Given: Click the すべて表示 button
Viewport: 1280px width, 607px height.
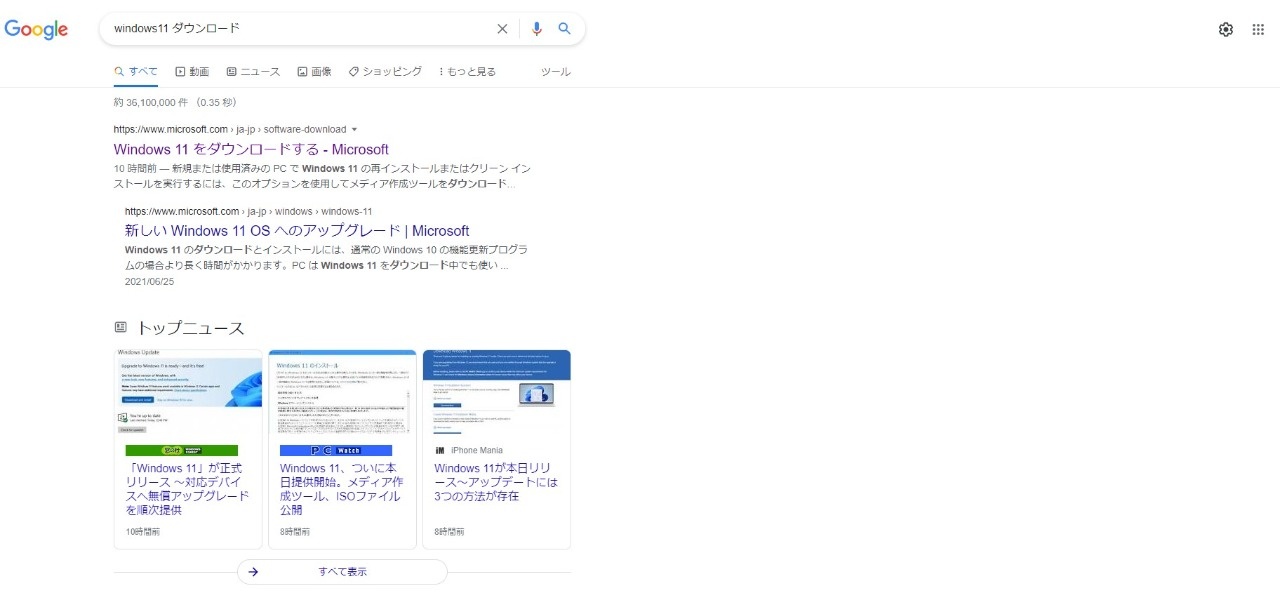Looking at the screenshot, I should [x=342, y=572].
